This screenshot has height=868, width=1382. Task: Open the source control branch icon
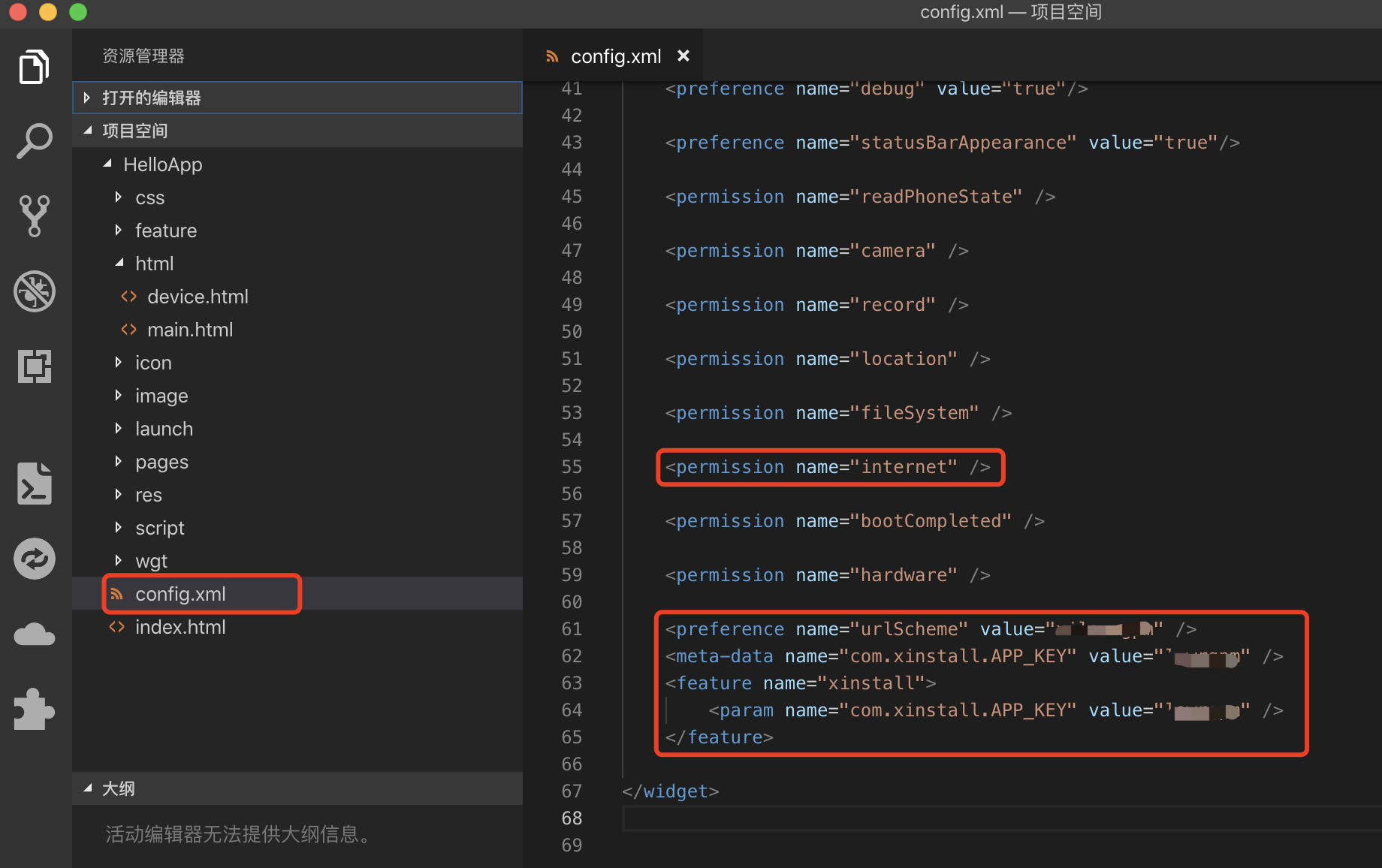[34, 216]
